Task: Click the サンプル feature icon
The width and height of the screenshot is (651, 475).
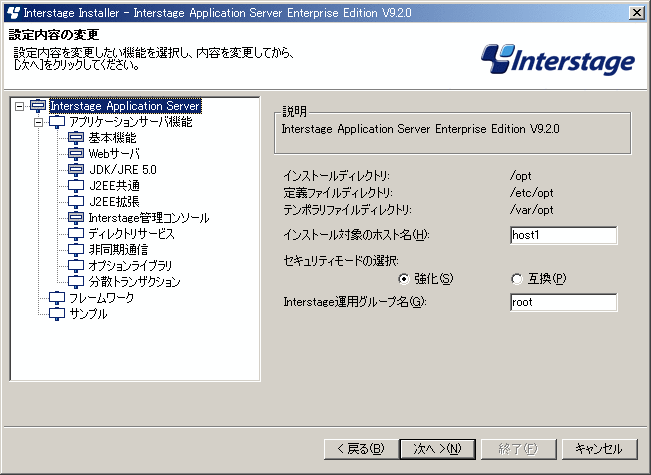Action: 57,314
